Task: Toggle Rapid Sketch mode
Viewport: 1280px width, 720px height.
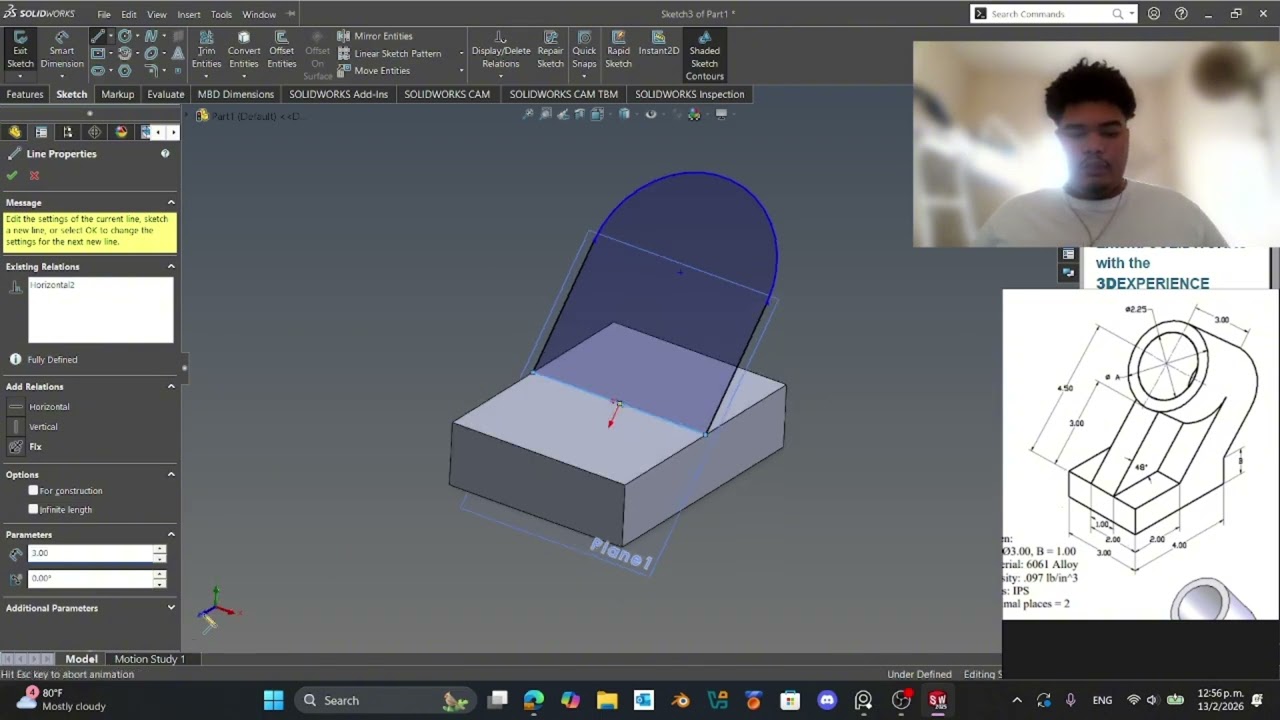Action: 618,50
